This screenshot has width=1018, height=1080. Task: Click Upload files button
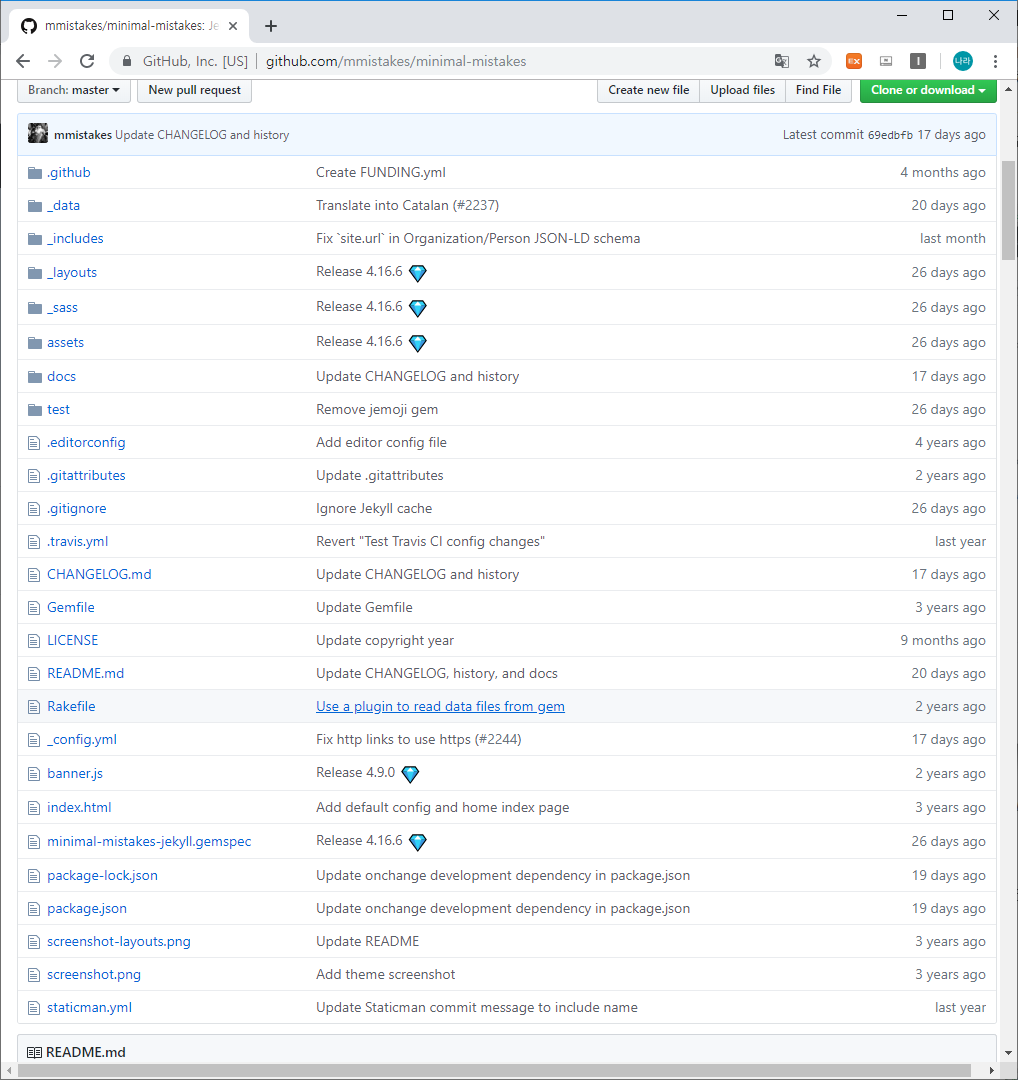[x=742, y=90]
